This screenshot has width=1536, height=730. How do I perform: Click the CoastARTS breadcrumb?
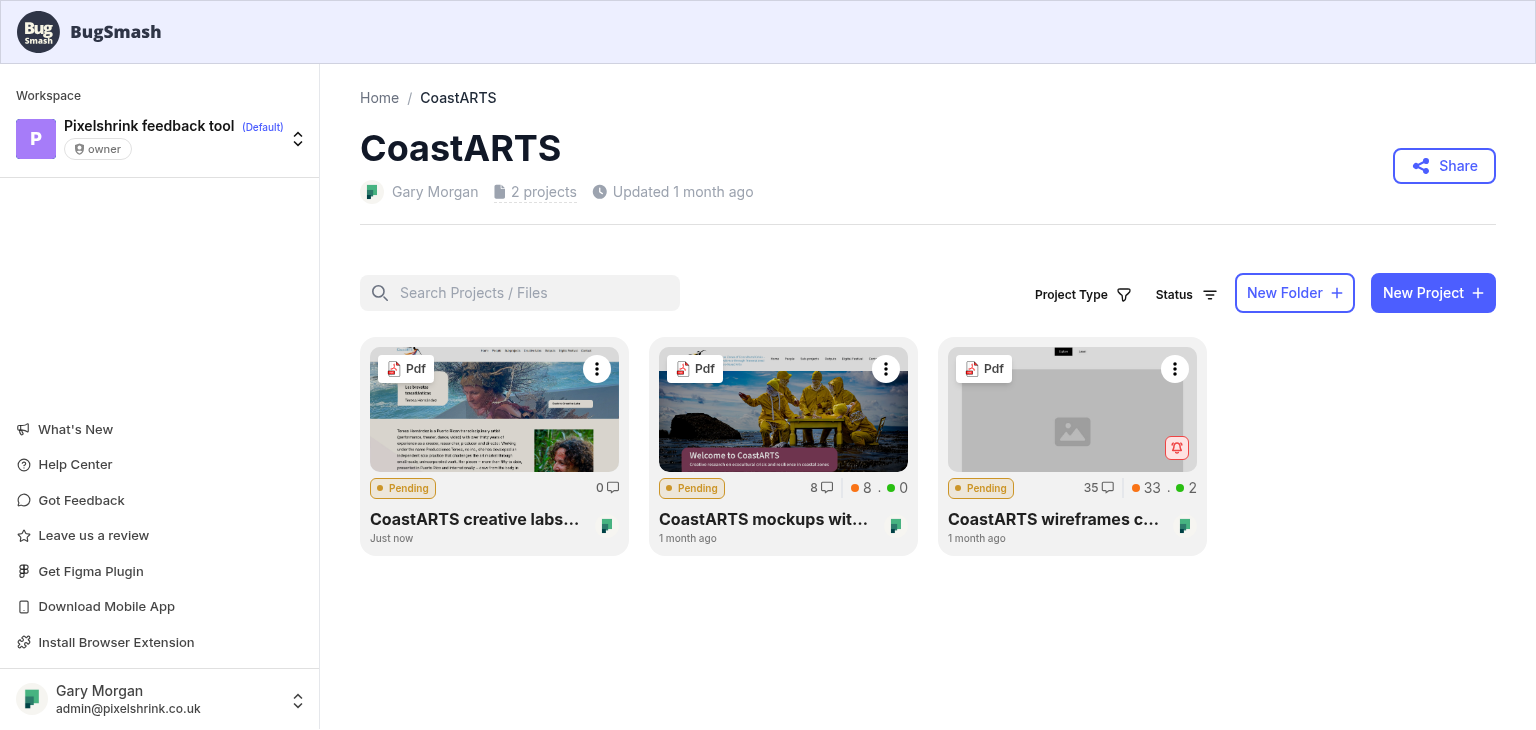458,98
